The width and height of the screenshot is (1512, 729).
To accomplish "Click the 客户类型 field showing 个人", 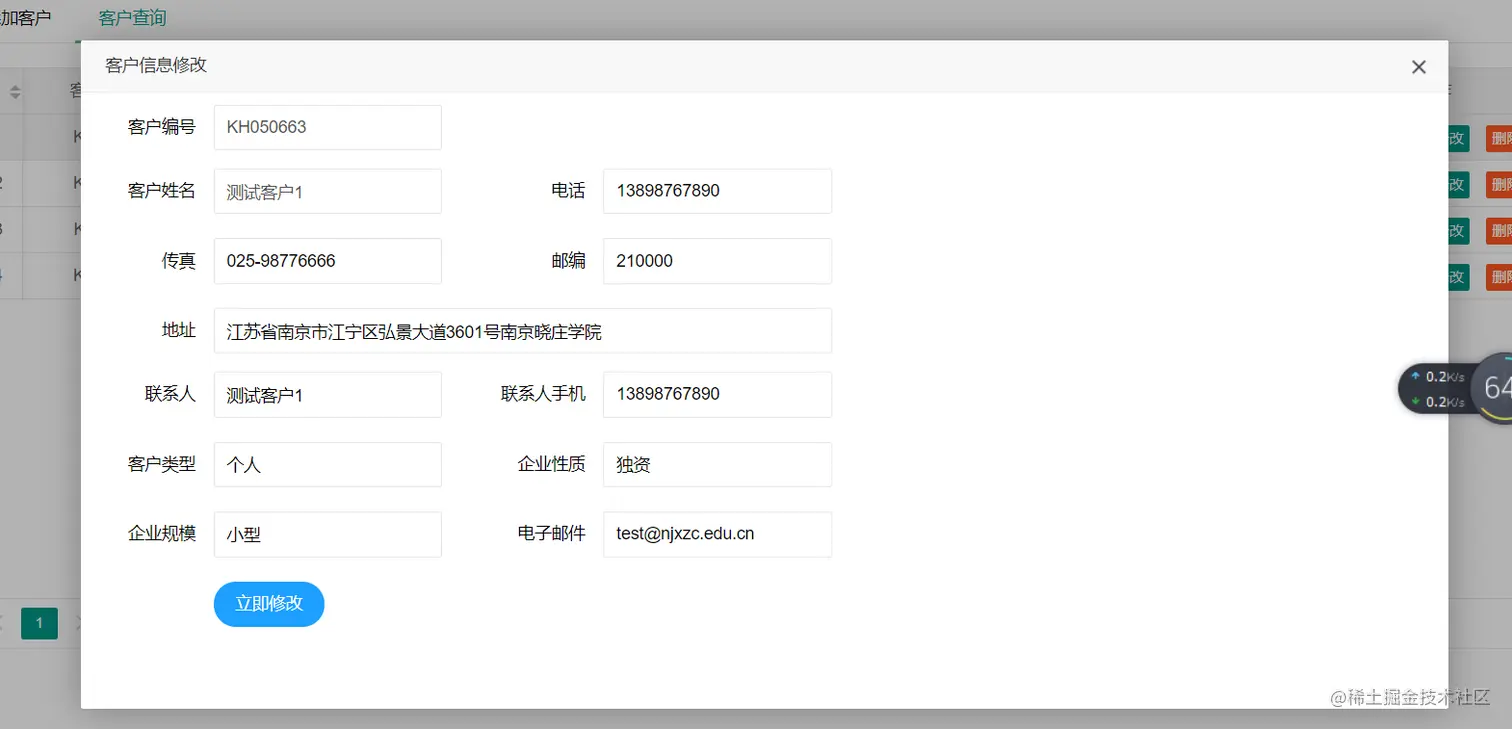I will [328, 465].
